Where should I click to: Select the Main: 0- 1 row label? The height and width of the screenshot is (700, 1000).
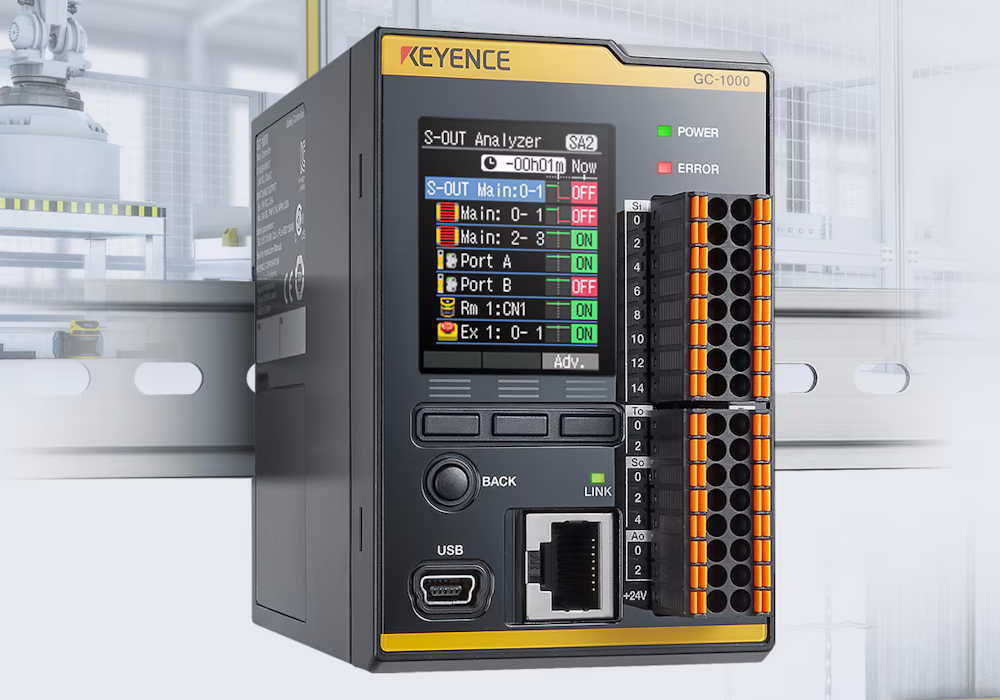(x=502, y=214)
